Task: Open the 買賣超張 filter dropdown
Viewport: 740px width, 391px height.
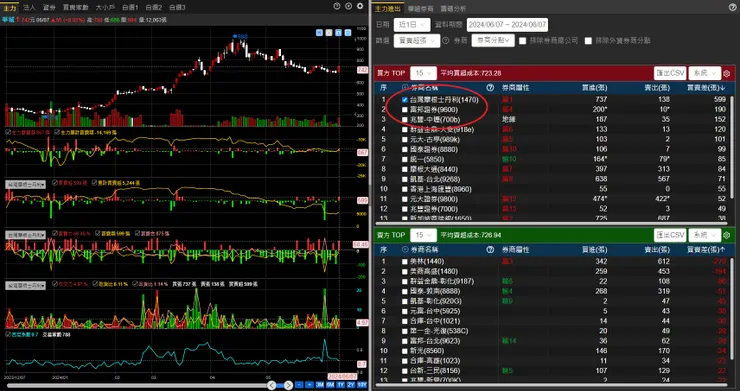Action: coord(416,41)
